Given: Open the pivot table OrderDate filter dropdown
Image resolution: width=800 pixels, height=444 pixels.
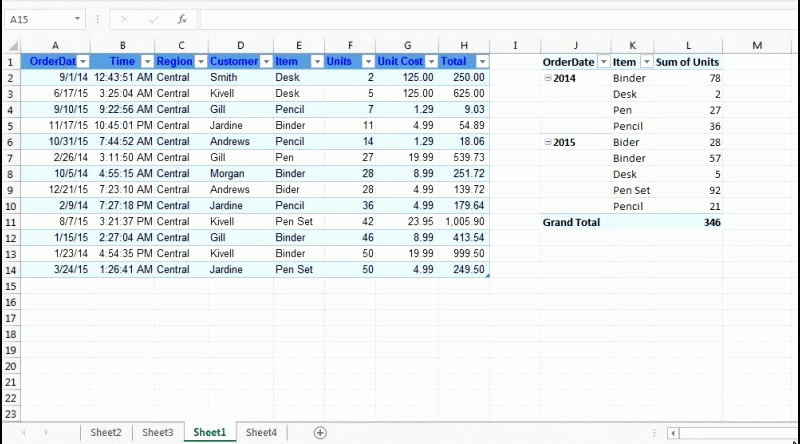Looking at the screenshot, I should point(604,62).
